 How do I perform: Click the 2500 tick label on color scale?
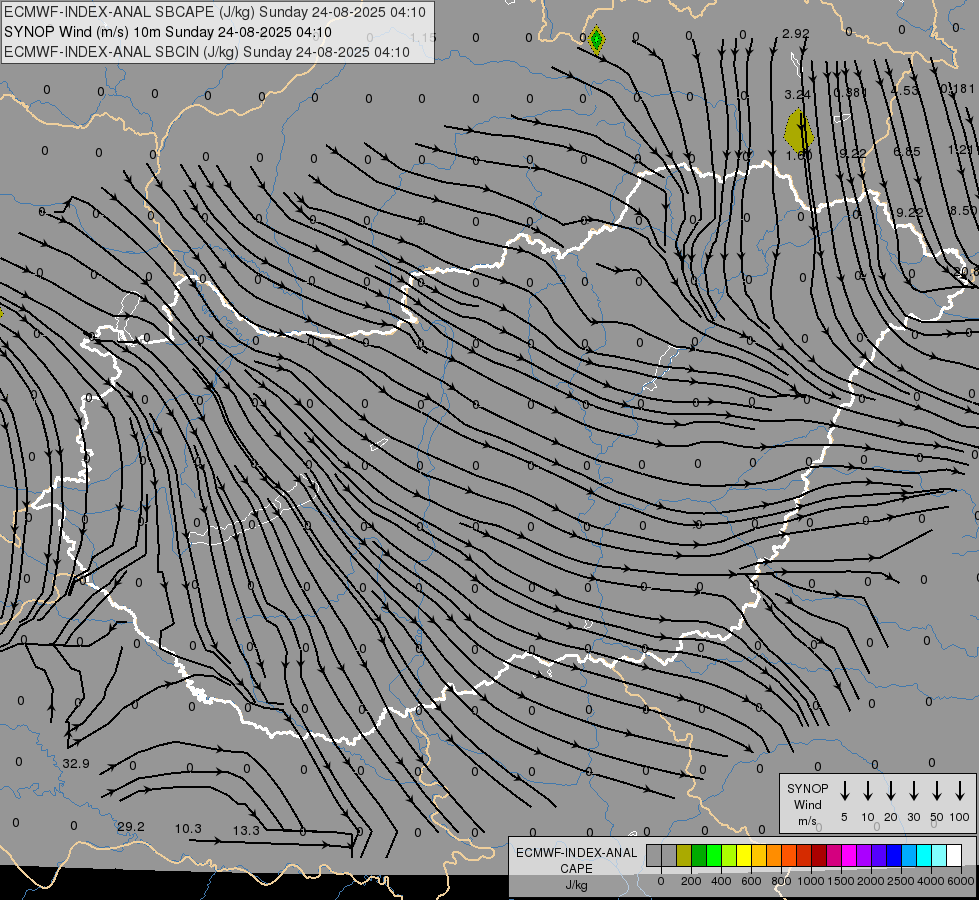(901, 881)
